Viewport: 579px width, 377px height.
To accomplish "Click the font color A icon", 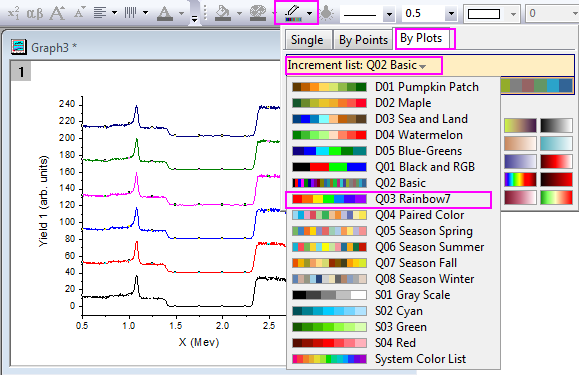I will click(x=165, y=14).
